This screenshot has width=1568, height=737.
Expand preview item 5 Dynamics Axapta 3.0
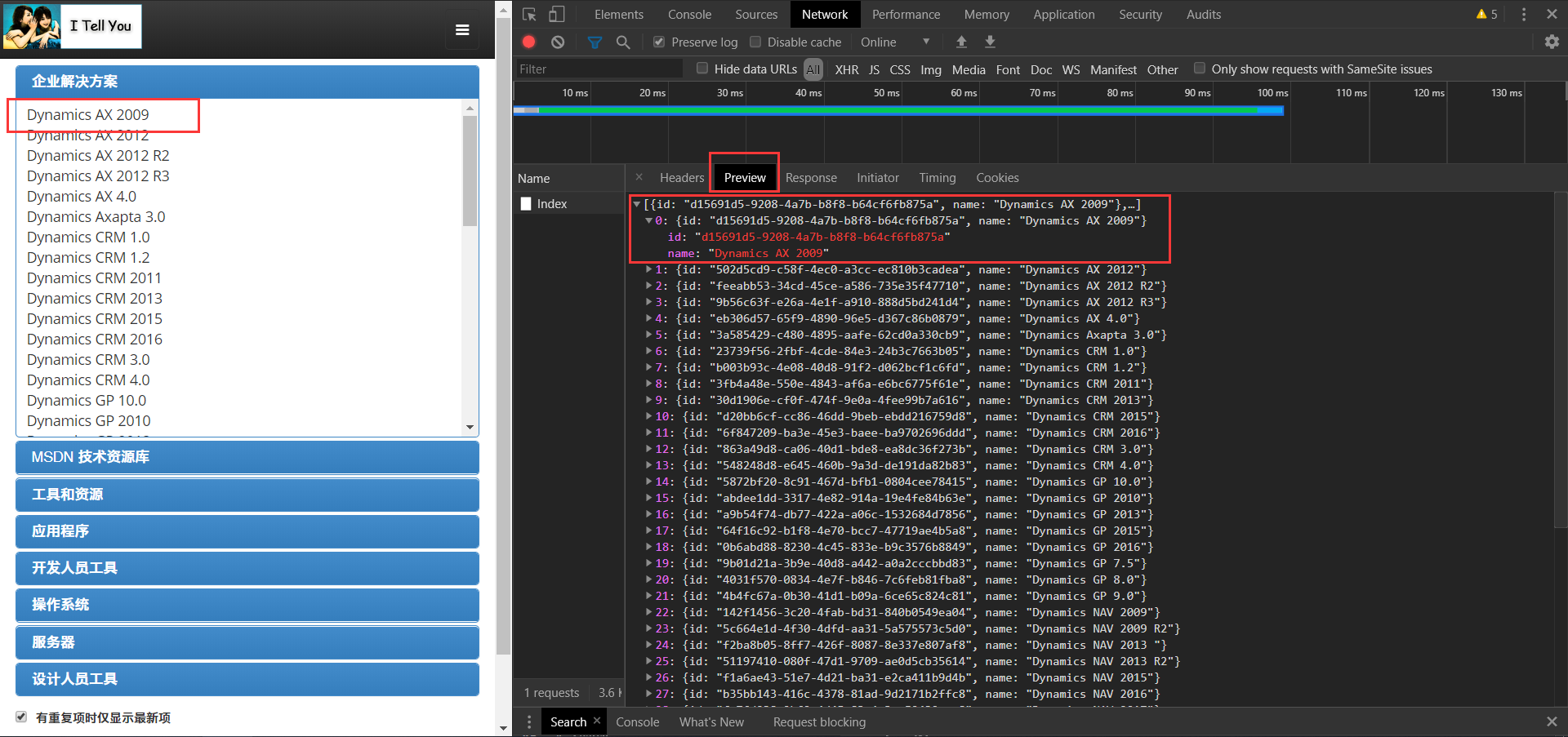649,335
